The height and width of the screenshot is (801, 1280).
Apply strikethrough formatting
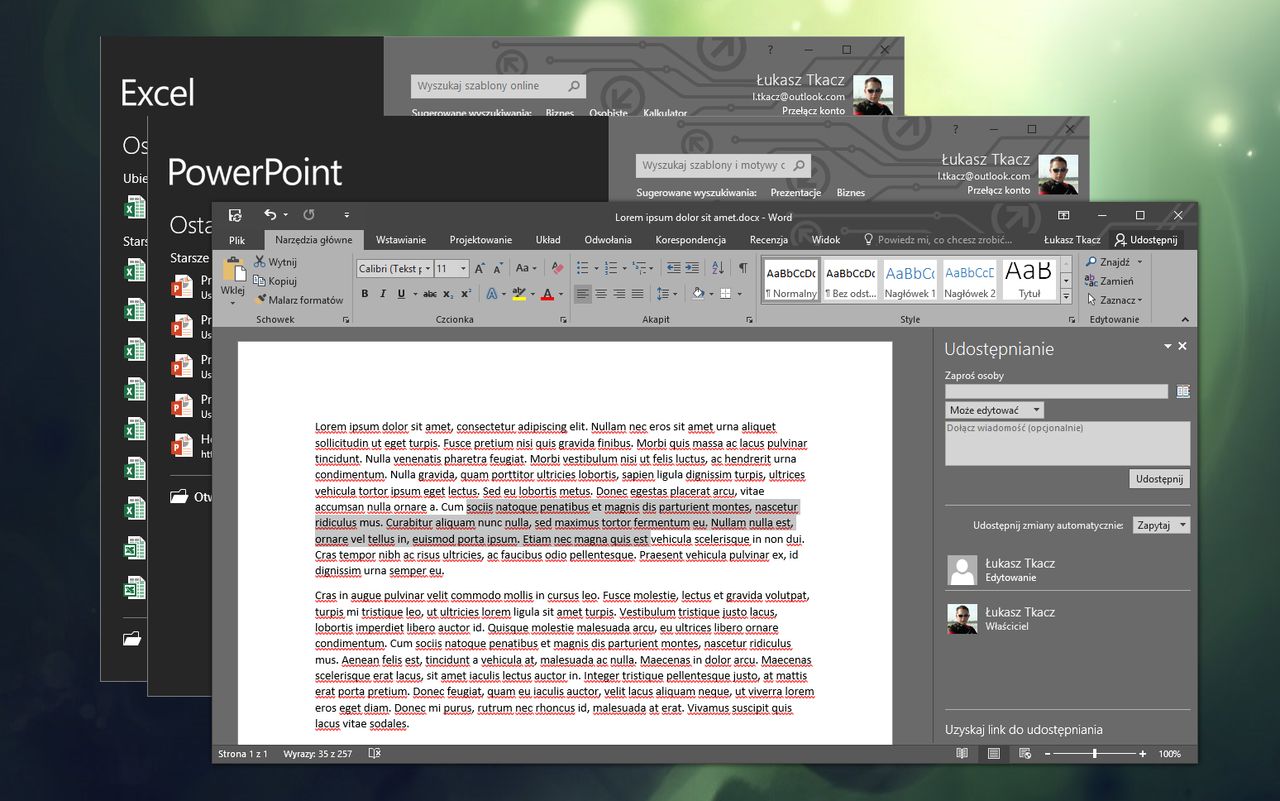coord(430,294)
